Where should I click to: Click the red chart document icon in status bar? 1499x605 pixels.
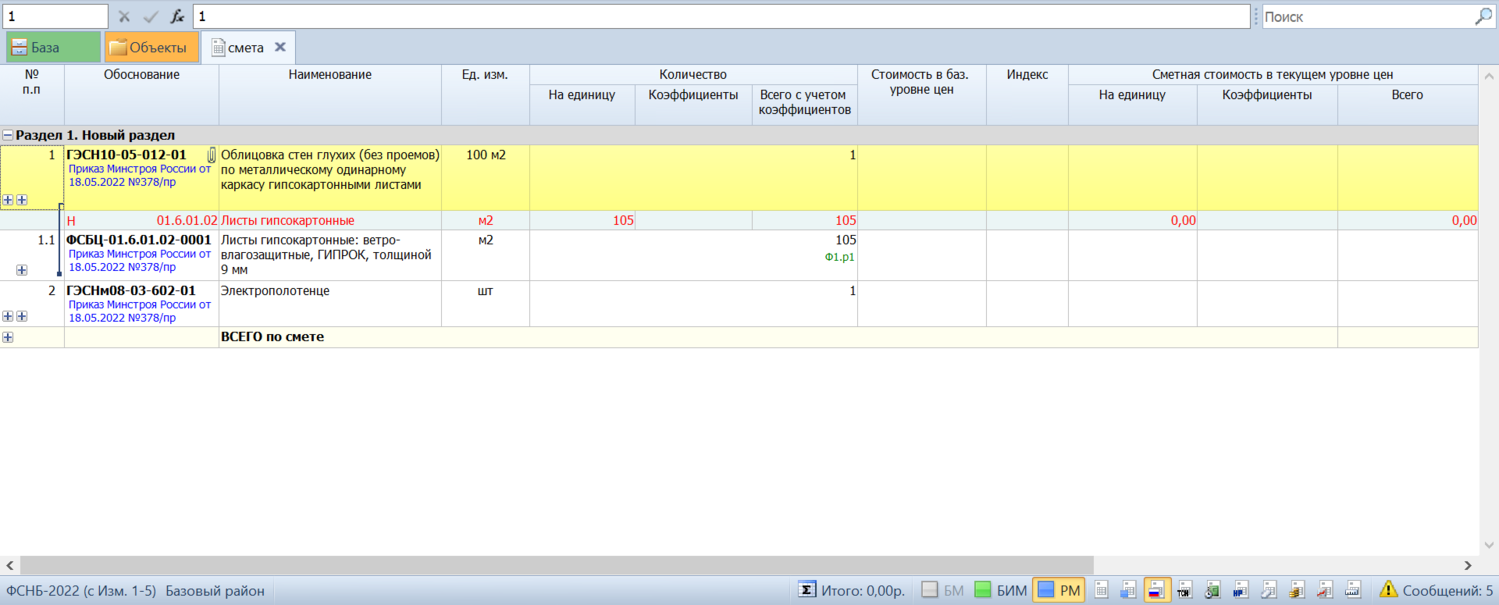click(x=1324, y=590)
